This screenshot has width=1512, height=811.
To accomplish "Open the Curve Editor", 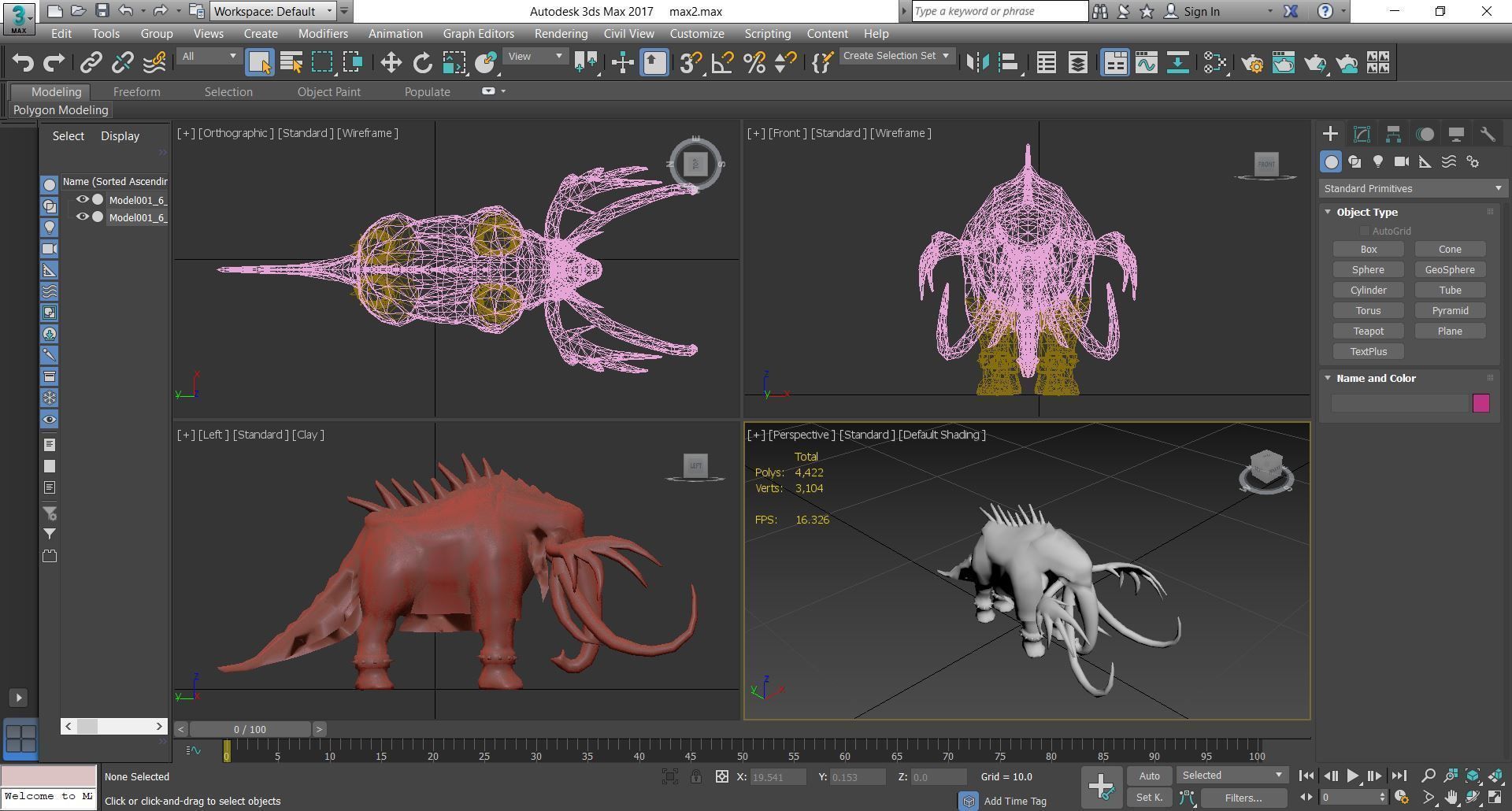I will [1147, 62].
